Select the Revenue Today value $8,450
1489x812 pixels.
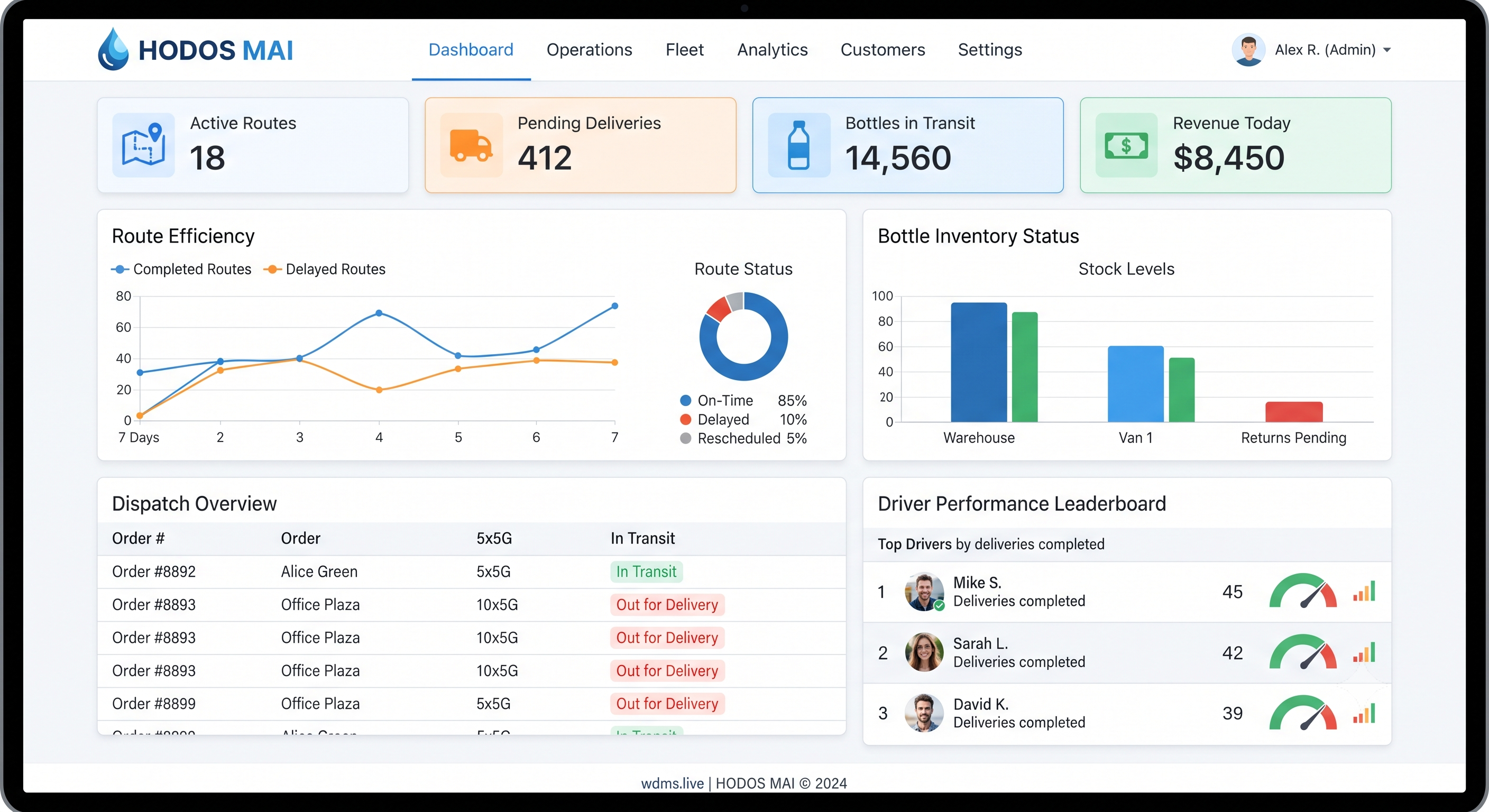point(1229,158)
